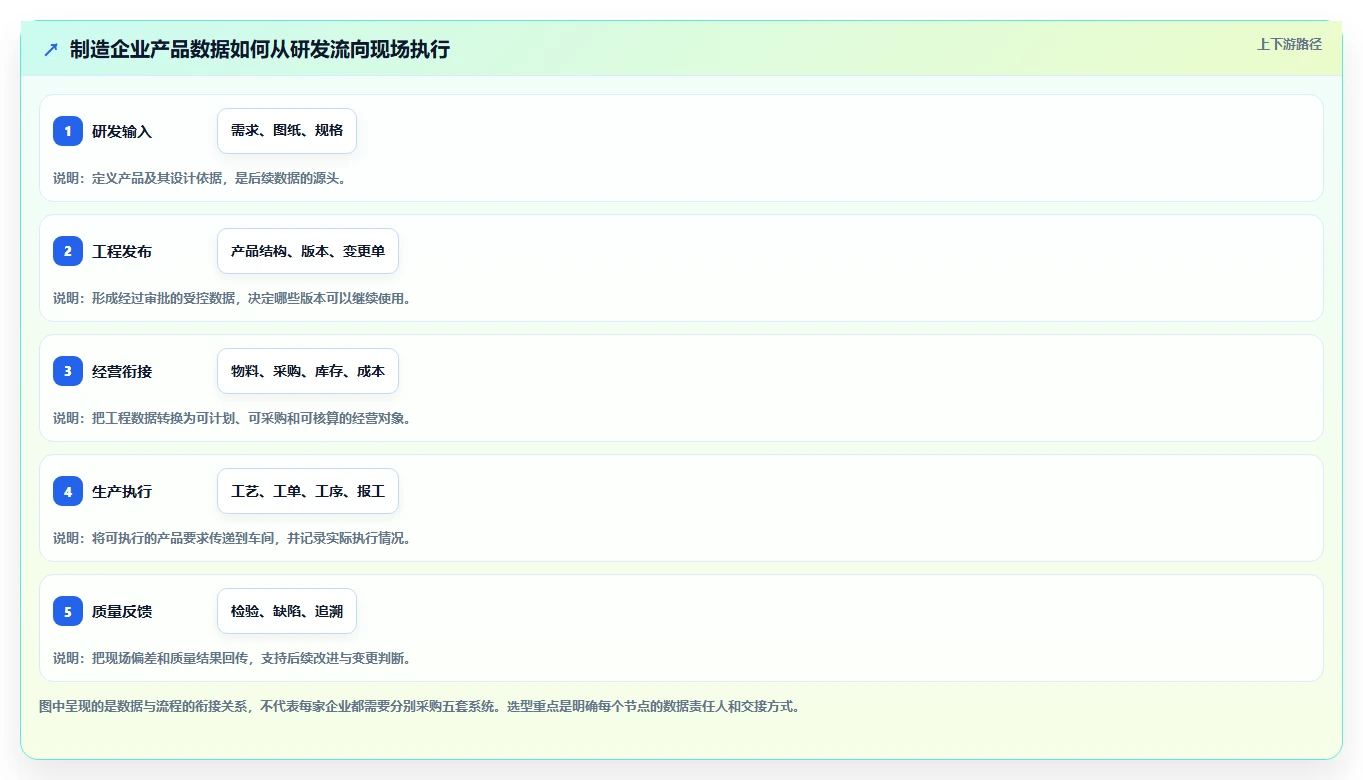Image resolution: width=1363 pixels, height=780 pixels.
Task: Click the title 制造企业产品数据如何从研发流向现场执行
Action: point(260,49)
